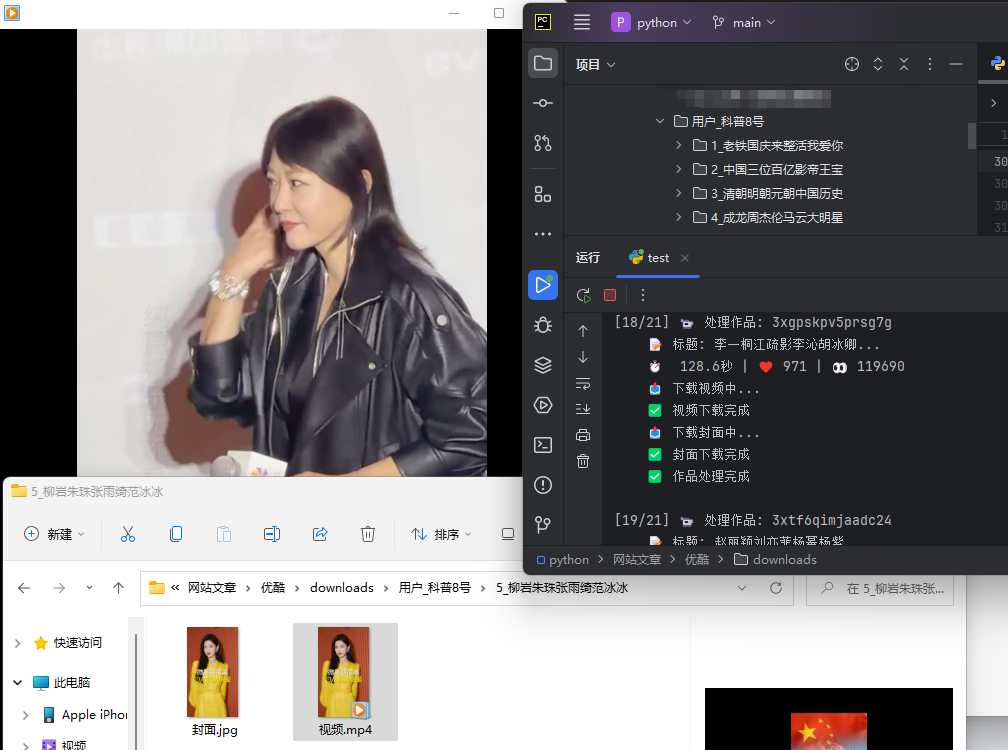Open the 排序 sort dropdown in Explorer

441,534
